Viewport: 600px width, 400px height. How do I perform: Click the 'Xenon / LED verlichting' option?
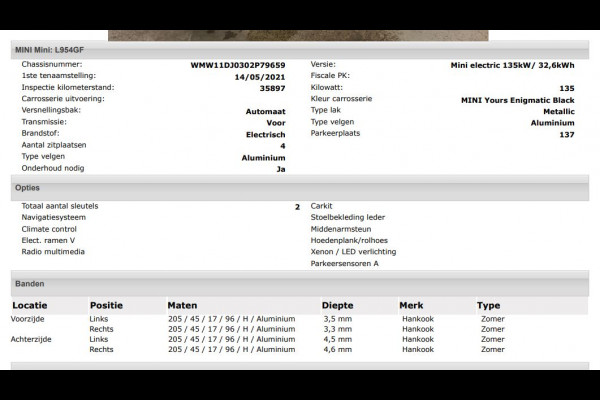pyautogui.click(x=353, y=252)
